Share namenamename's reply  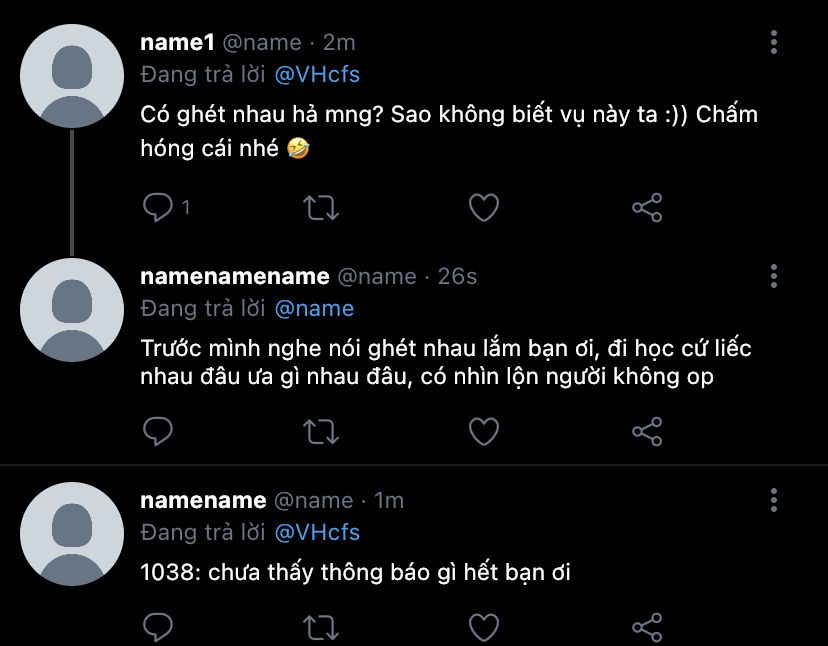647,431
